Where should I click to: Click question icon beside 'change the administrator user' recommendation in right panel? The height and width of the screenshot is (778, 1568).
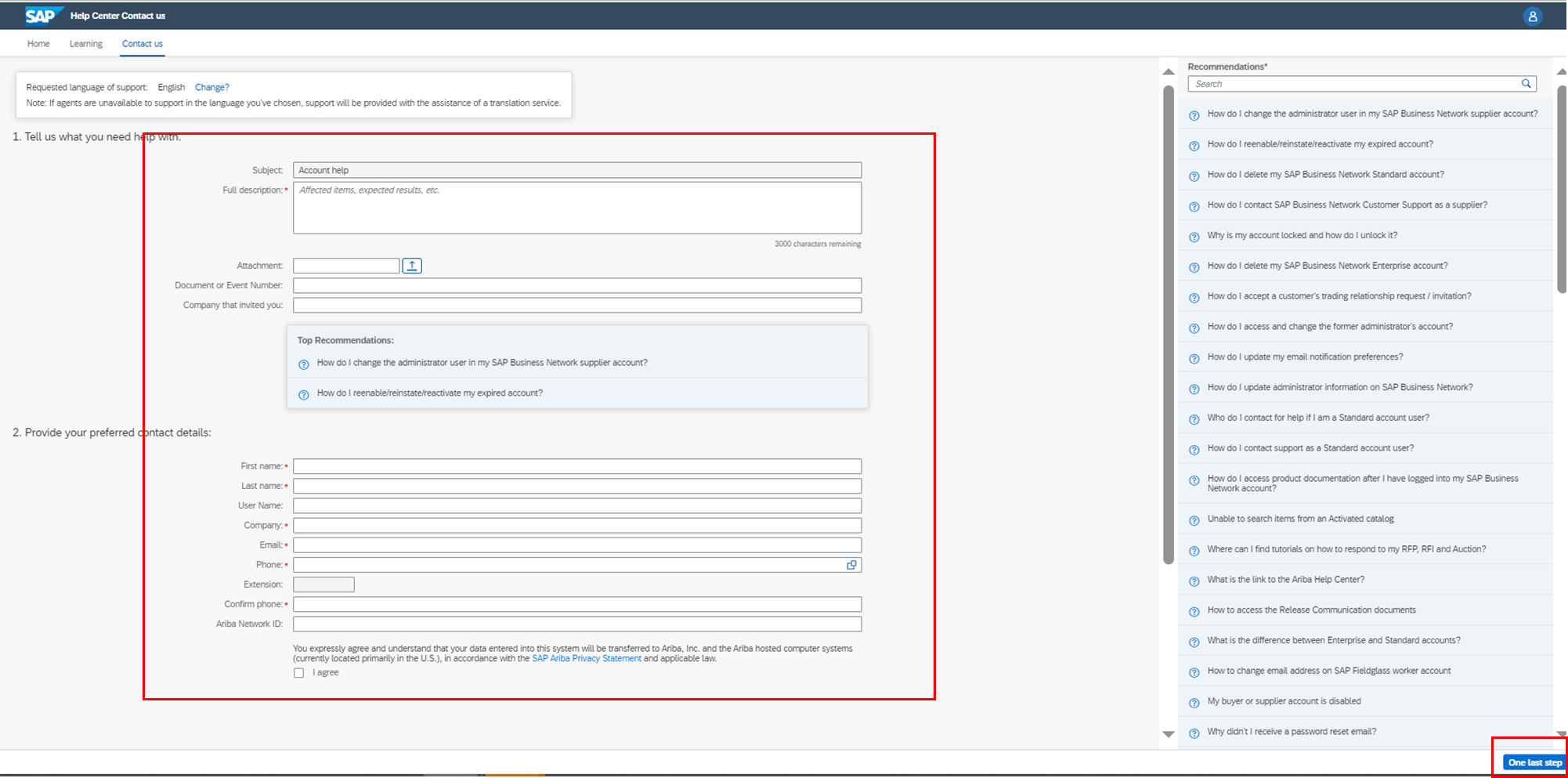(x=1194, y=115)
